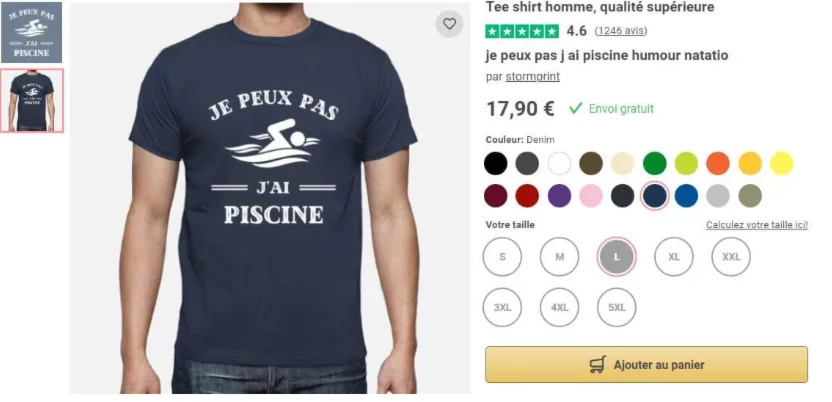Choose the orange color swatch
Image resolution: width=832 pixels, height=402 pixels.
click(x=718, y=163)
